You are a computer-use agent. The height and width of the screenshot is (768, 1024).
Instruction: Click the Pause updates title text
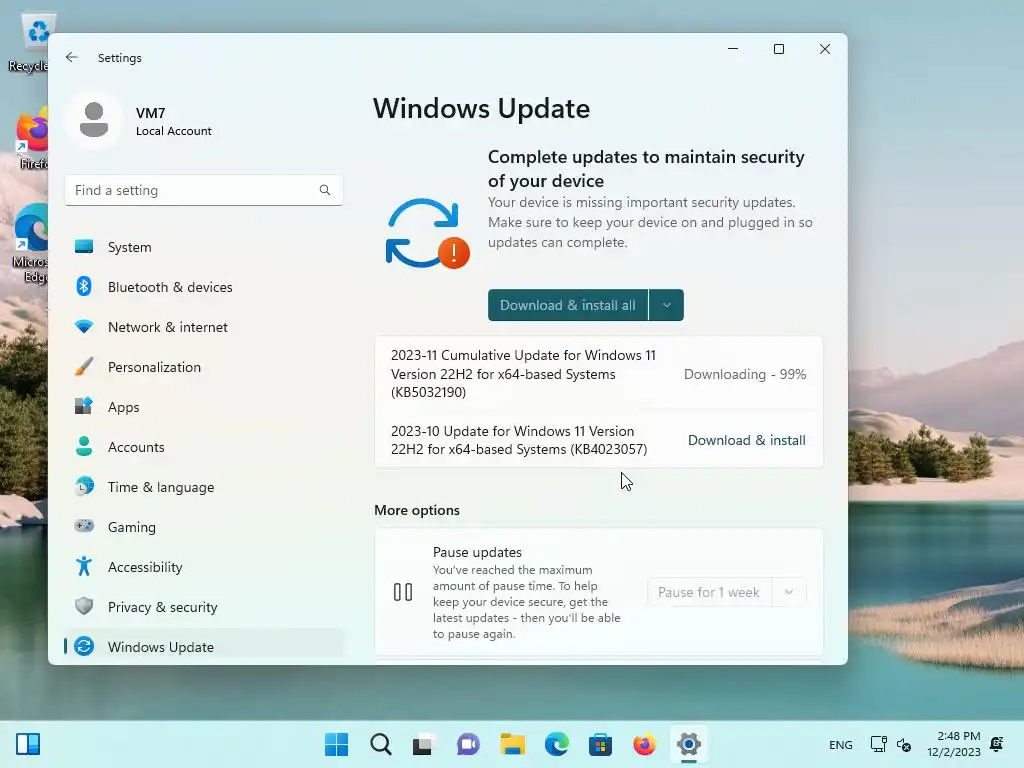477,552
